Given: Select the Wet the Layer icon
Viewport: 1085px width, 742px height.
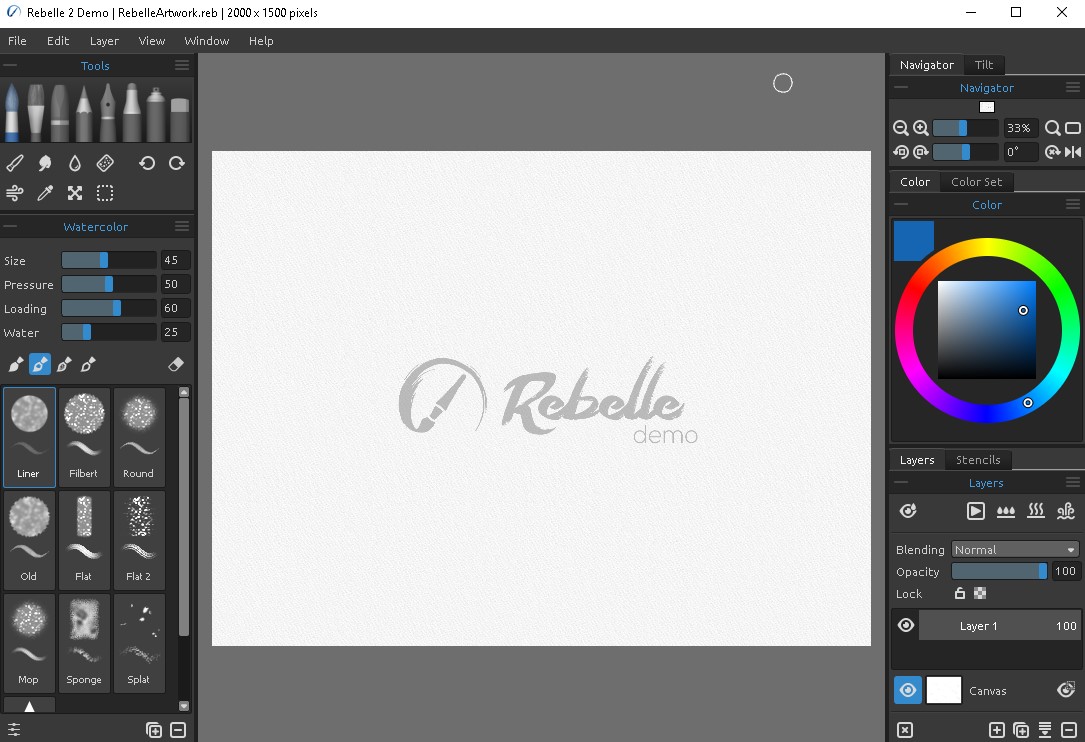Looking at the screenshot, I should (1006, 511).
